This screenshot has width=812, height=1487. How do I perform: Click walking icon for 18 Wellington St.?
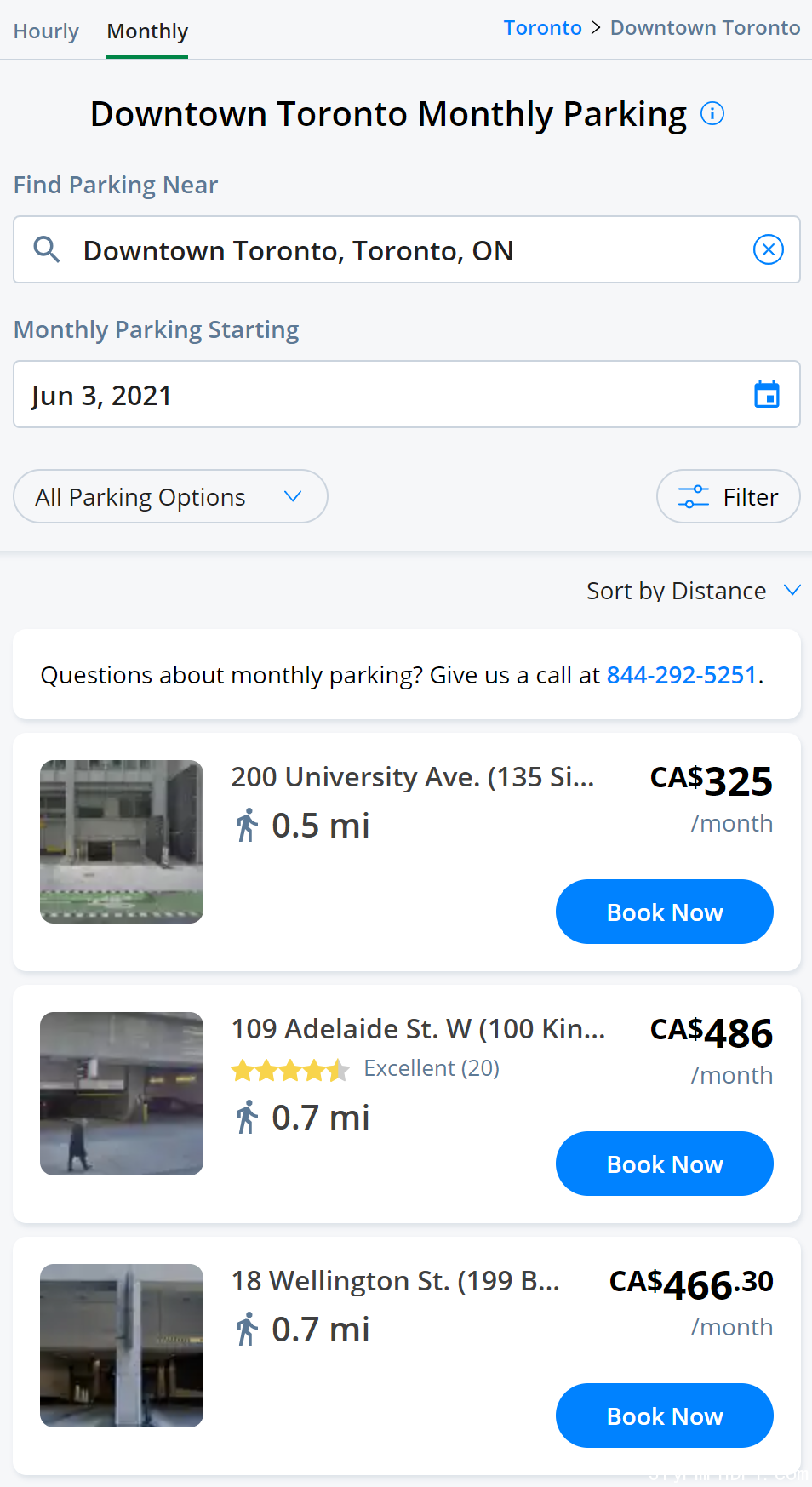[x=247, y=1330]
